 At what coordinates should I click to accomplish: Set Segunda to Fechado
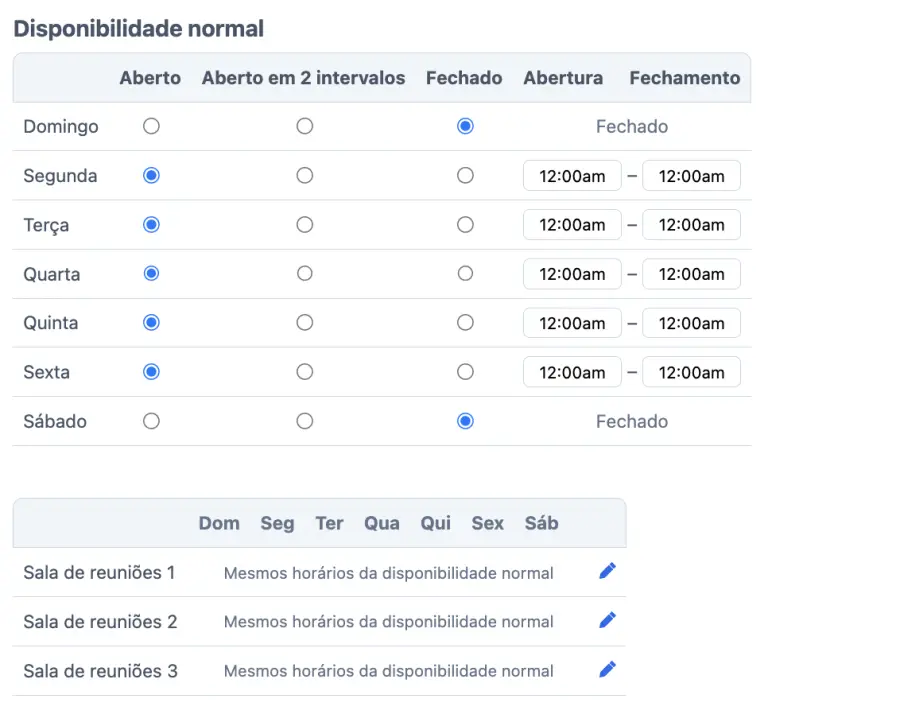(x=465, y=175)
